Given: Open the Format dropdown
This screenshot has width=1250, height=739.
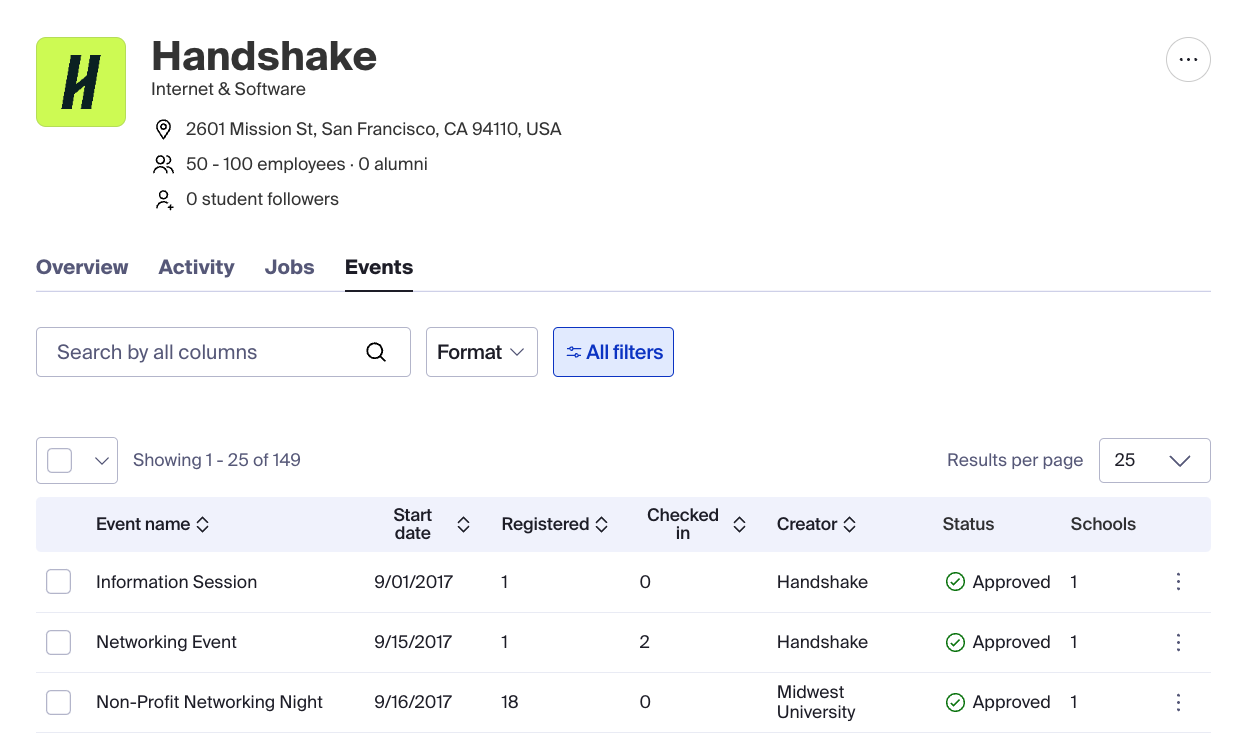Looking at the screenshot, I should (x=482, y=352).
